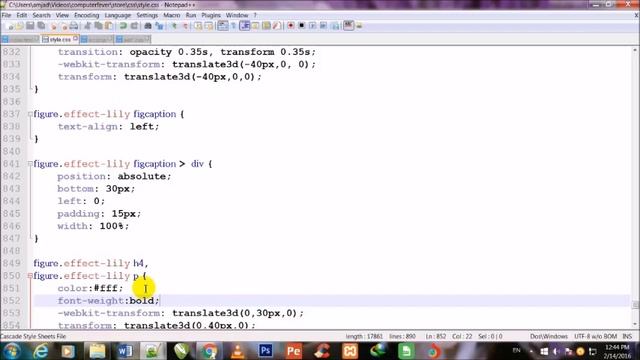Click the Open file toolbar icon
This screenshot has width=640, height=360.
20,26
